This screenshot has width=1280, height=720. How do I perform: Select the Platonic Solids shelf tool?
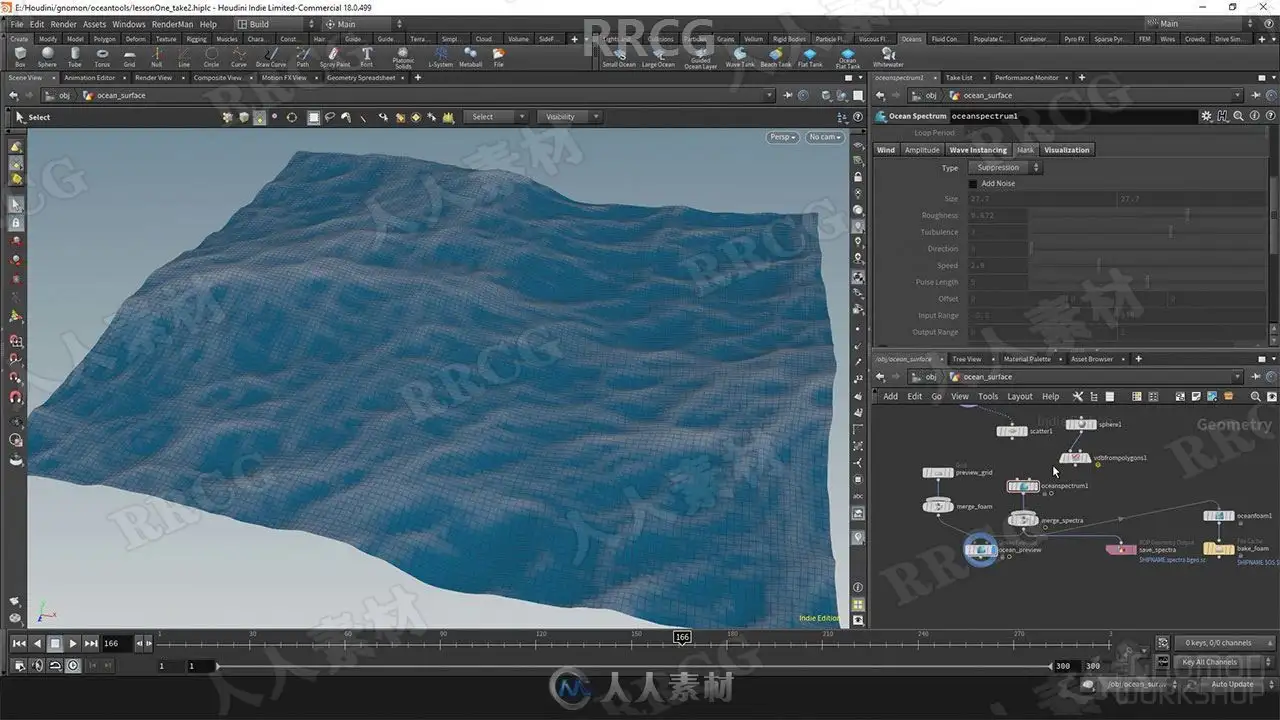pyautogui.click(x=403, y=58)
